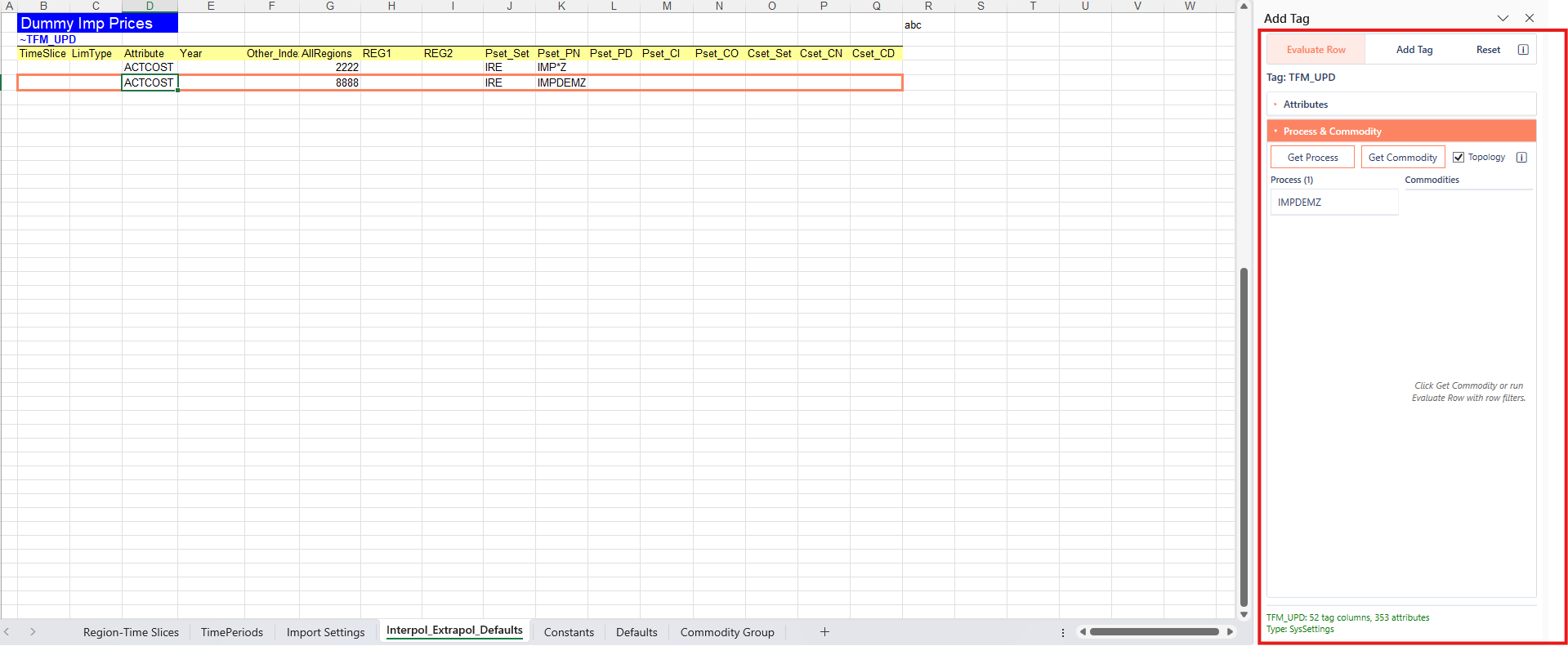Click column header K

pyautogui.click(x=561, y=6)
